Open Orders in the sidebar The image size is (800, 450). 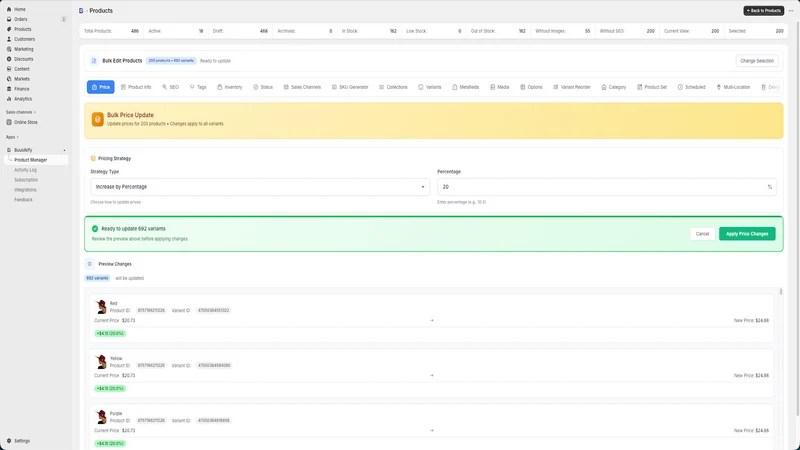pos(20,19)
